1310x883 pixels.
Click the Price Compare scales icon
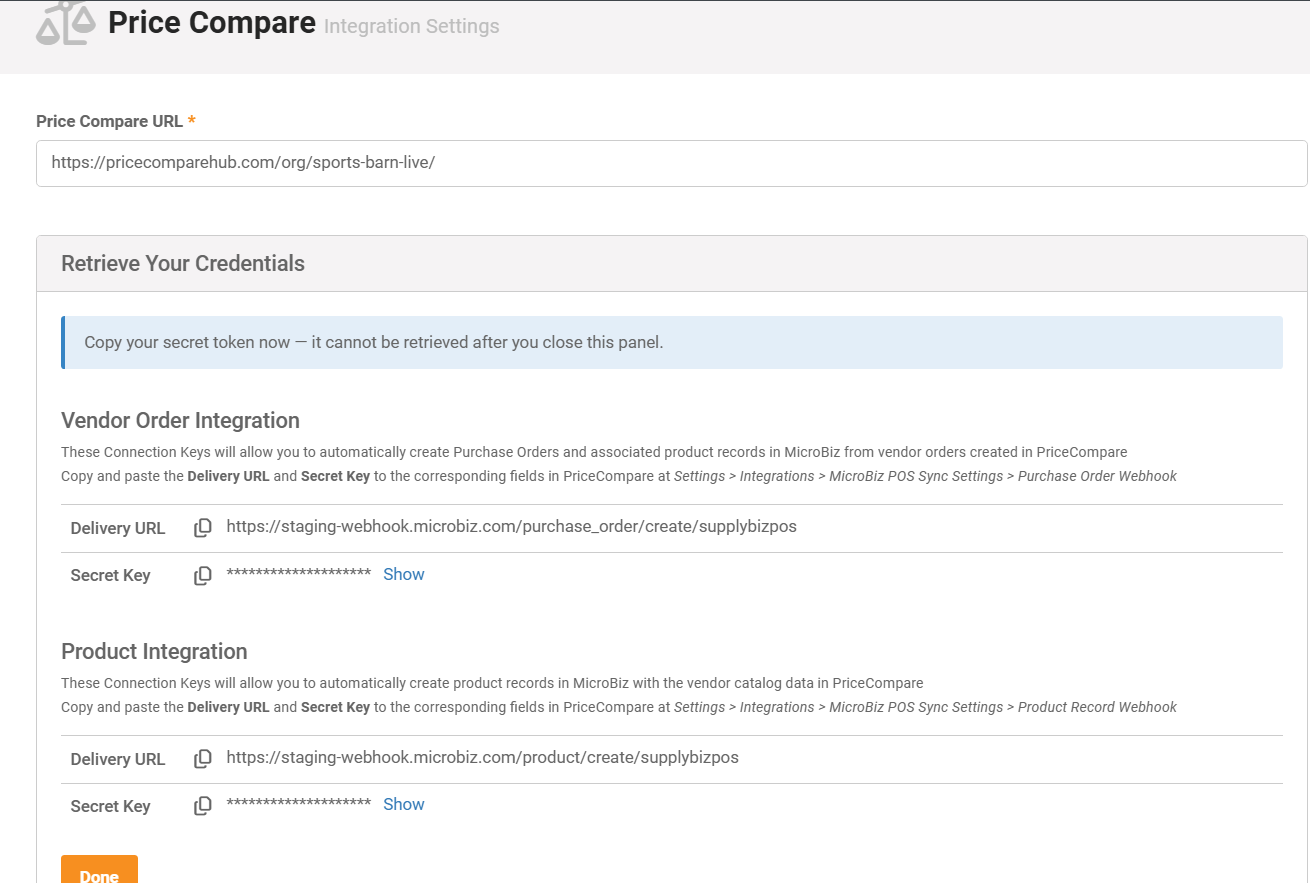click(x=66, y=22)
